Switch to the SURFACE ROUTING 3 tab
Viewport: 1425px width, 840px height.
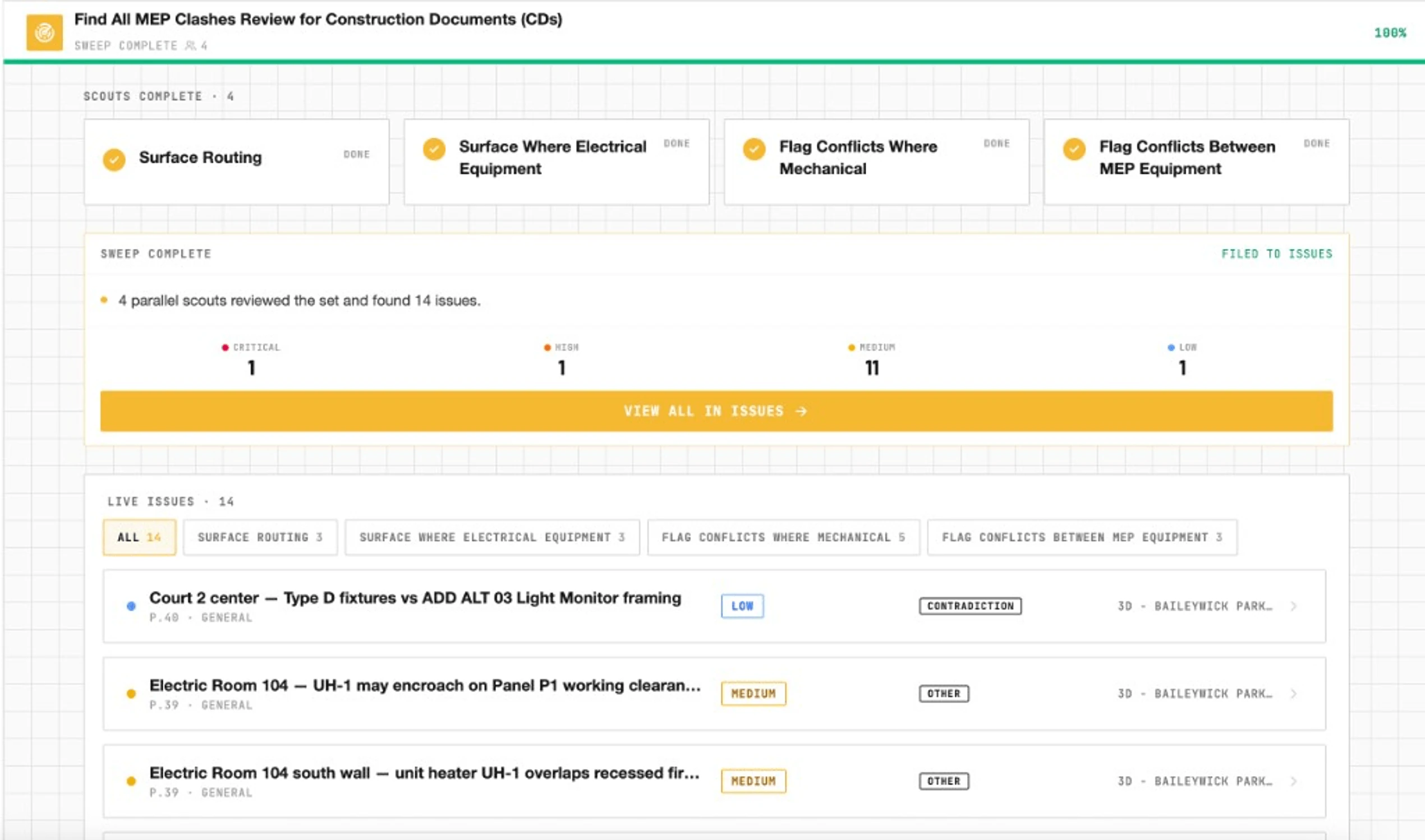(260, 537)
